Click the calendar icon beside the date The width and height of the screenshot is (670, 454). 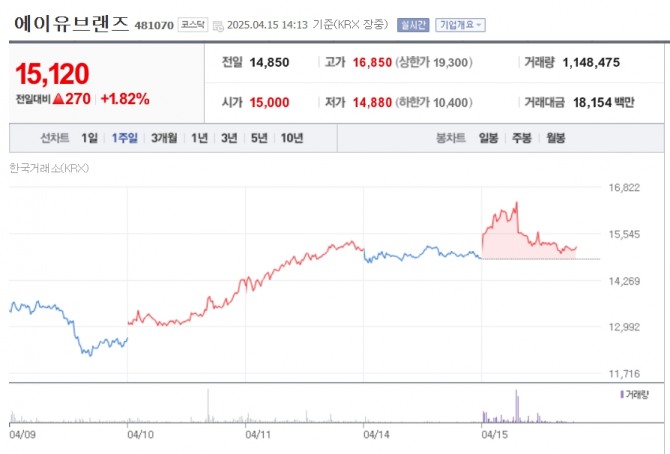click(x=218, y=26)
